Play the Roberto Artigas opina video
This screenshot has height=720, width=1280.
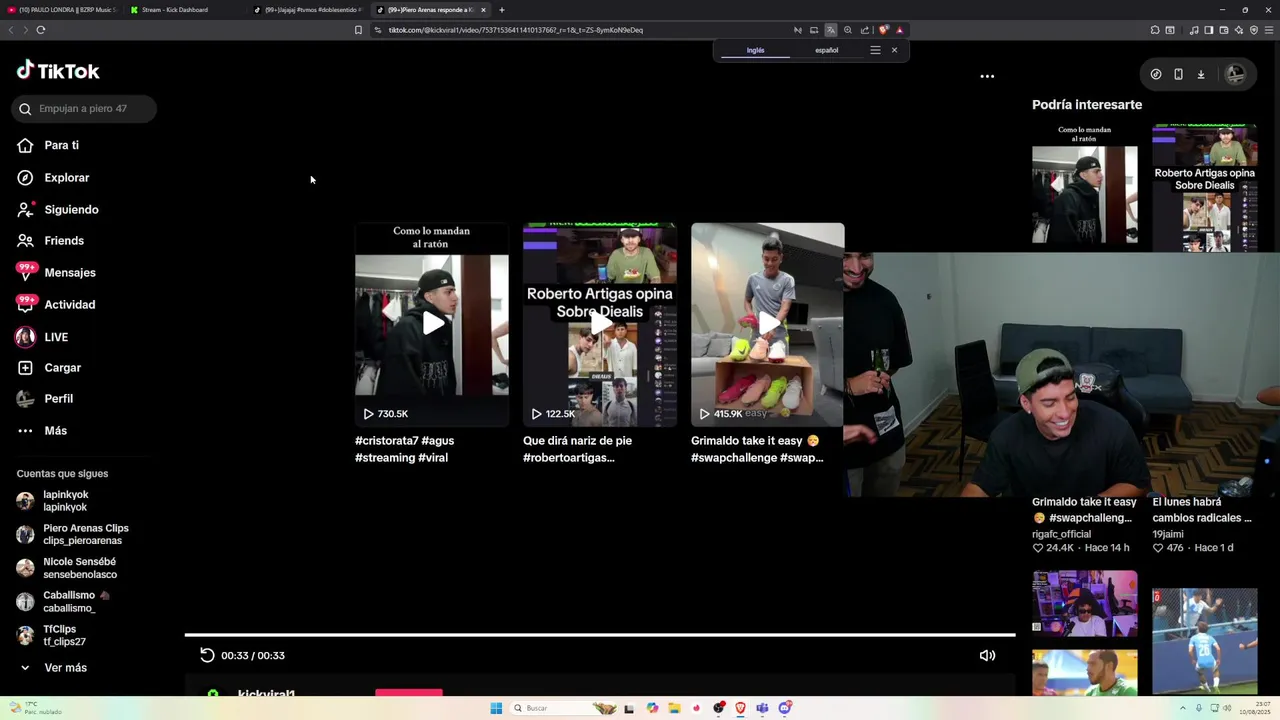pos(600,323)
